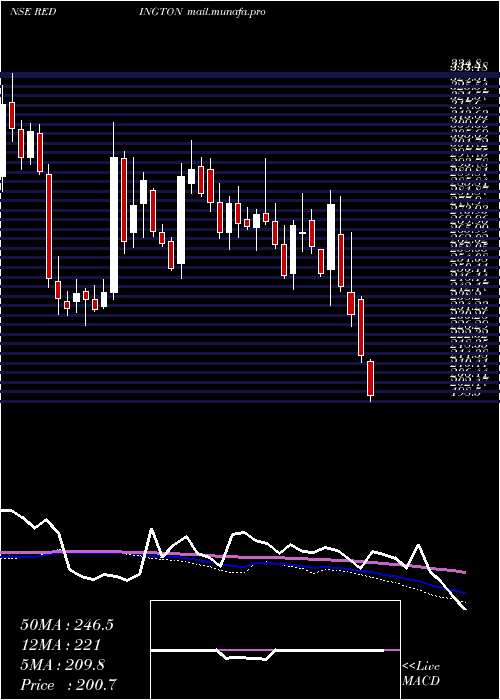This screenshot has height=700, width=500.
Task: Click the Price : 200.7 value
Action: [x=69, y=685]
